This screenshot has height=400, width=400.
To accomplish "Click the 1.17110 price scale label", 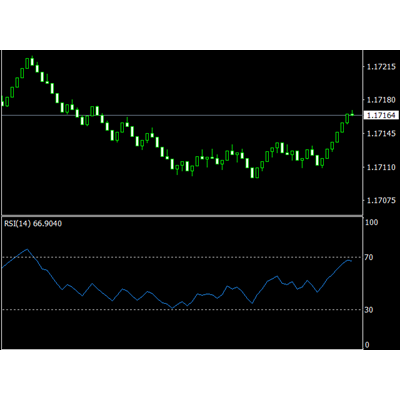I will [x=381, y=167].
